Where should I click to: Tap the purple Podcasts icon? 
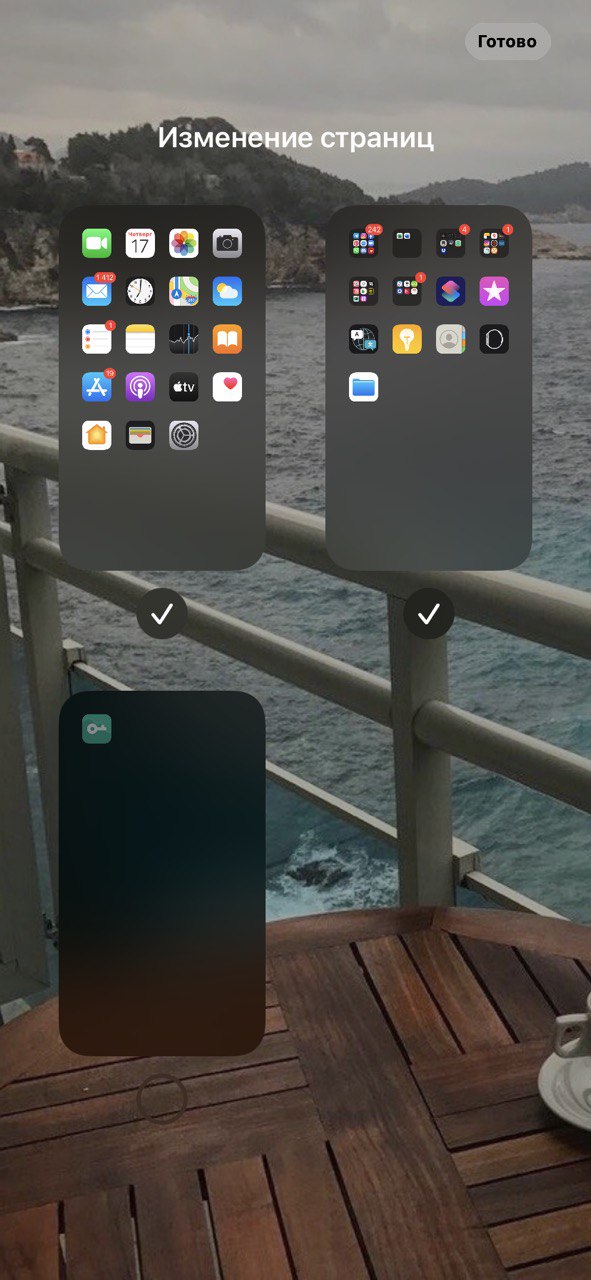point(140,387)
